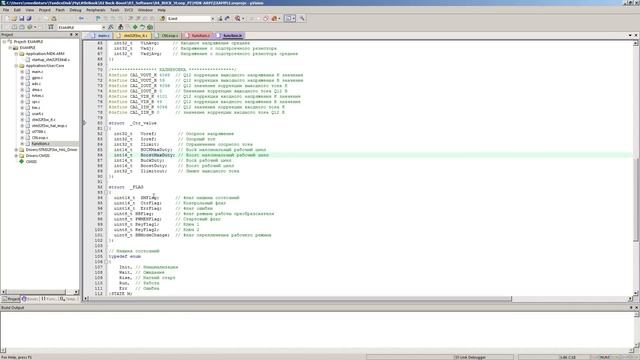Collapse the _FLAG struct code fold

106,192
